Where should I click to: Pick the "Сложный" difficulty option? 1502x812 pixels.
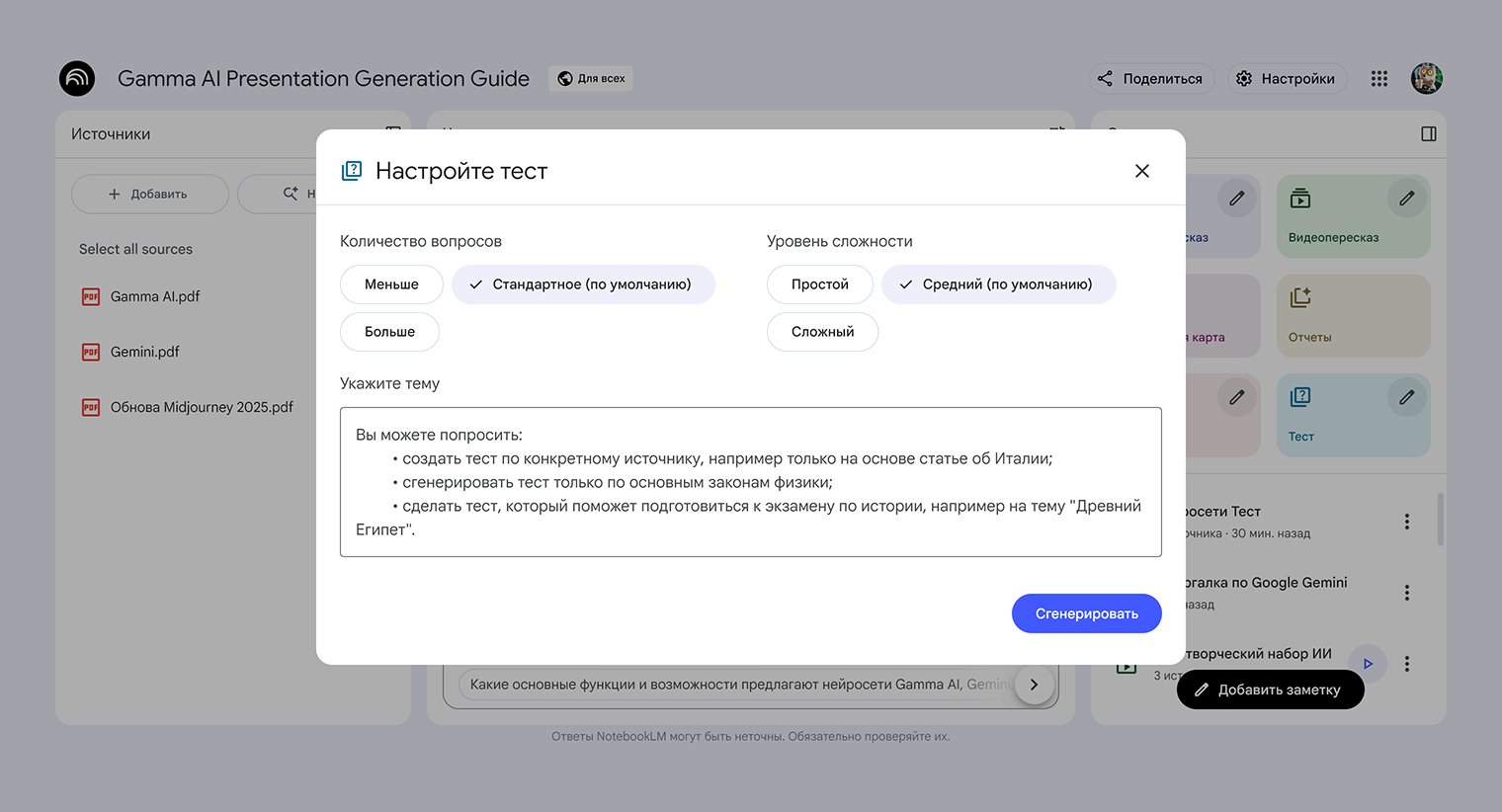[822, 332]
